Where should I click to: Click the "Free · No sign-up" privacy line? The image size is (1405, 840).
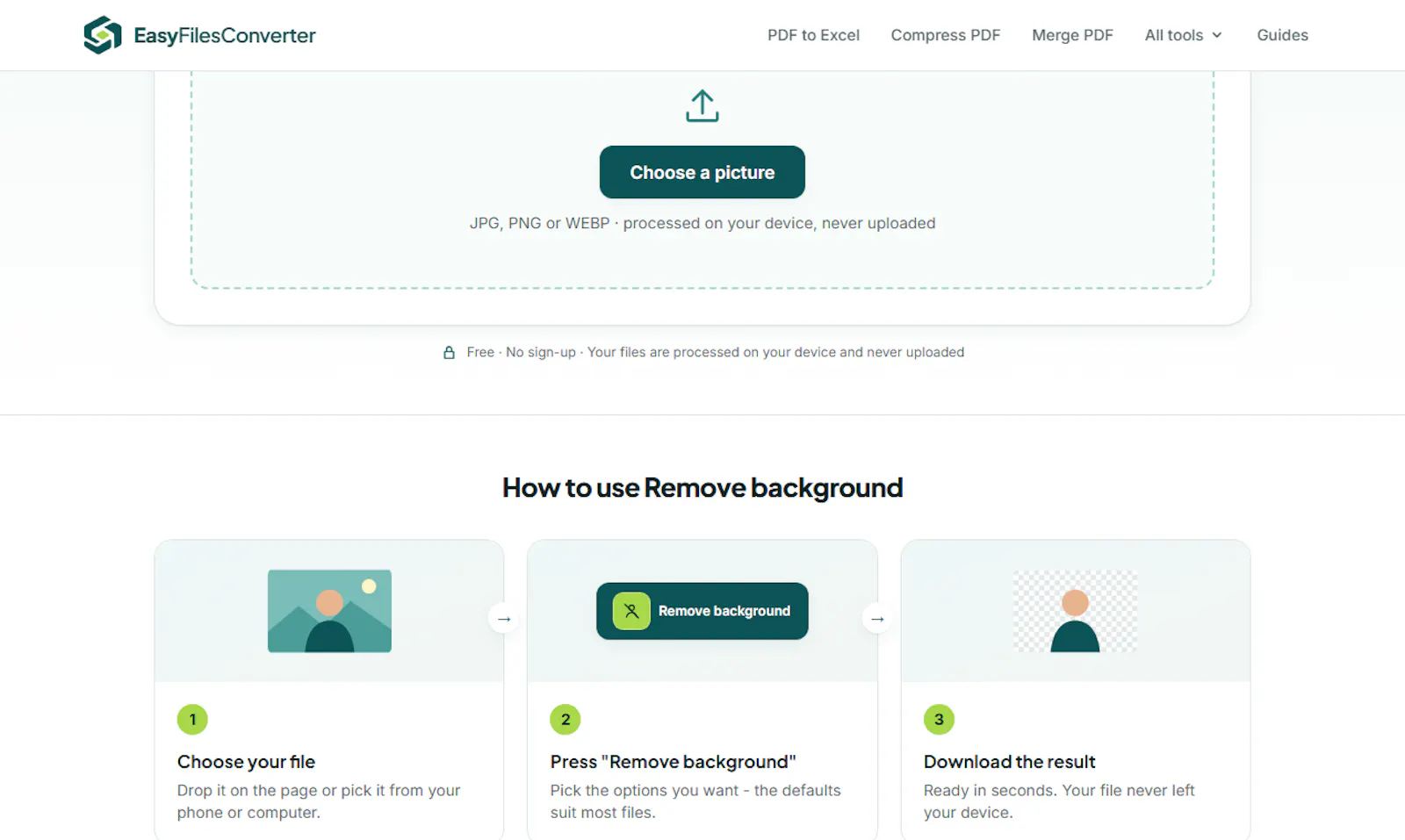click(716, 352)
